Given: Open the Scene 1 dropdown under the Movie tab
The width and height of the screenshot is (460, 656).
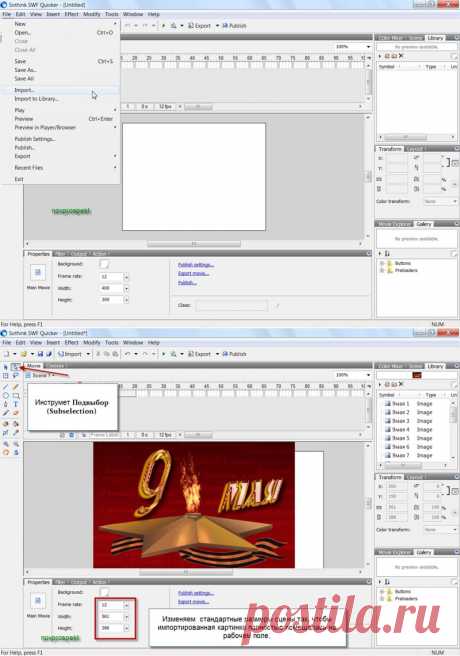Looking at the screenshot, I should coord(53,376).
